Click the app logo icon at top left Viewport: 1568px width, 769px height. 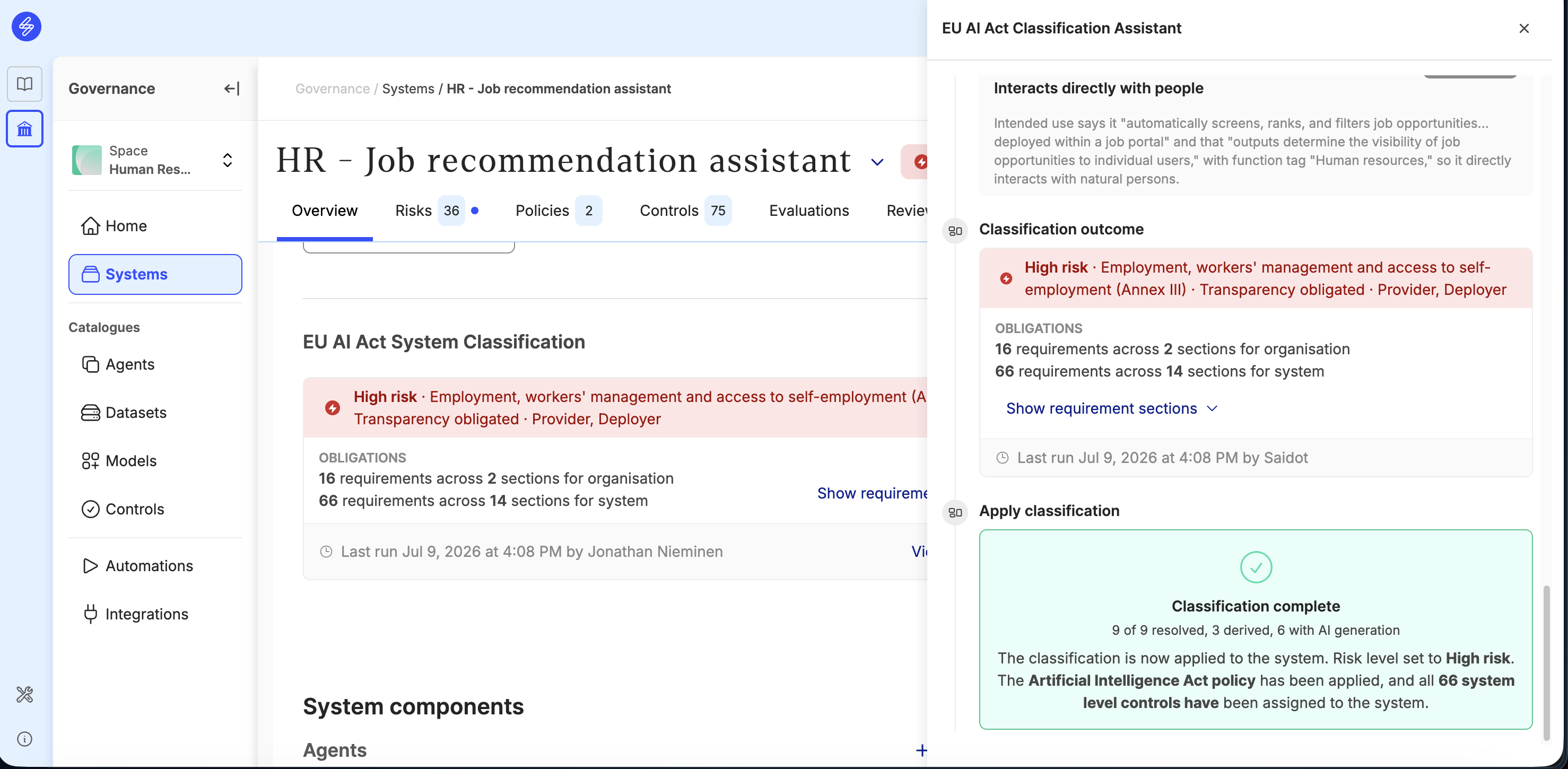[26, 27]
